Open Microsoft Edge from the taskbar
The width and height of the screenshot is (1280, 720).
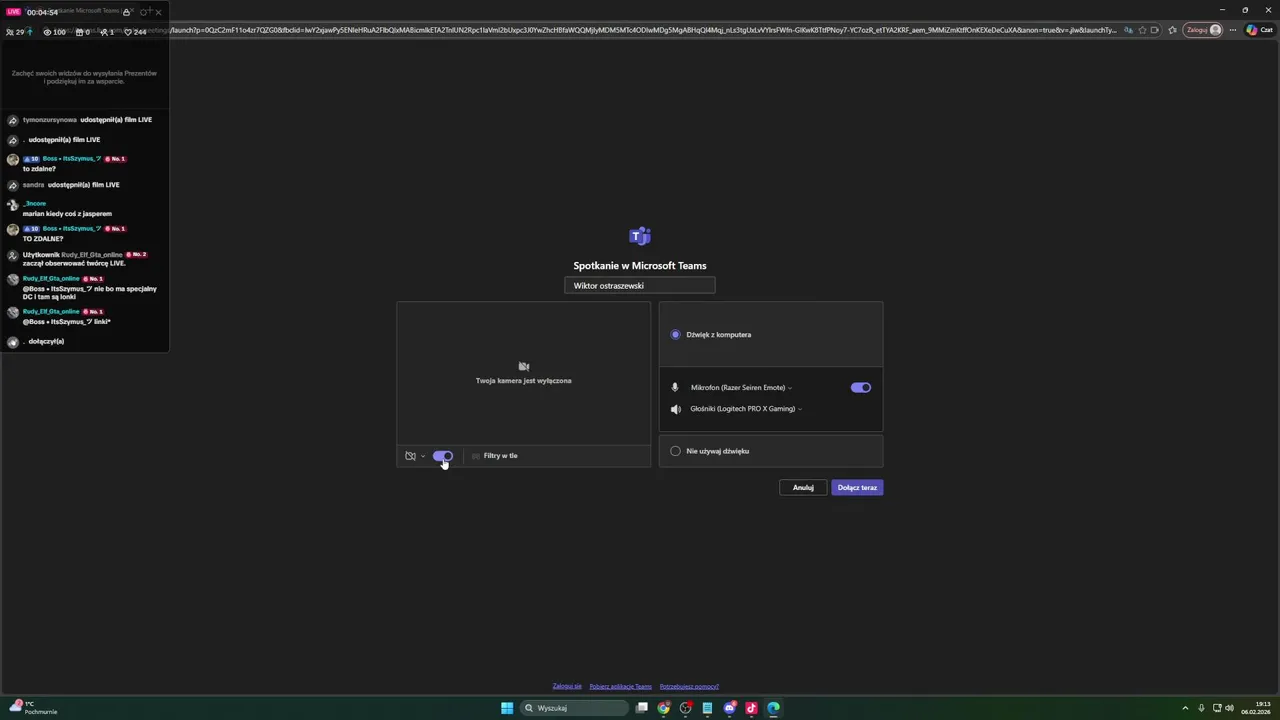coord(774,708)
